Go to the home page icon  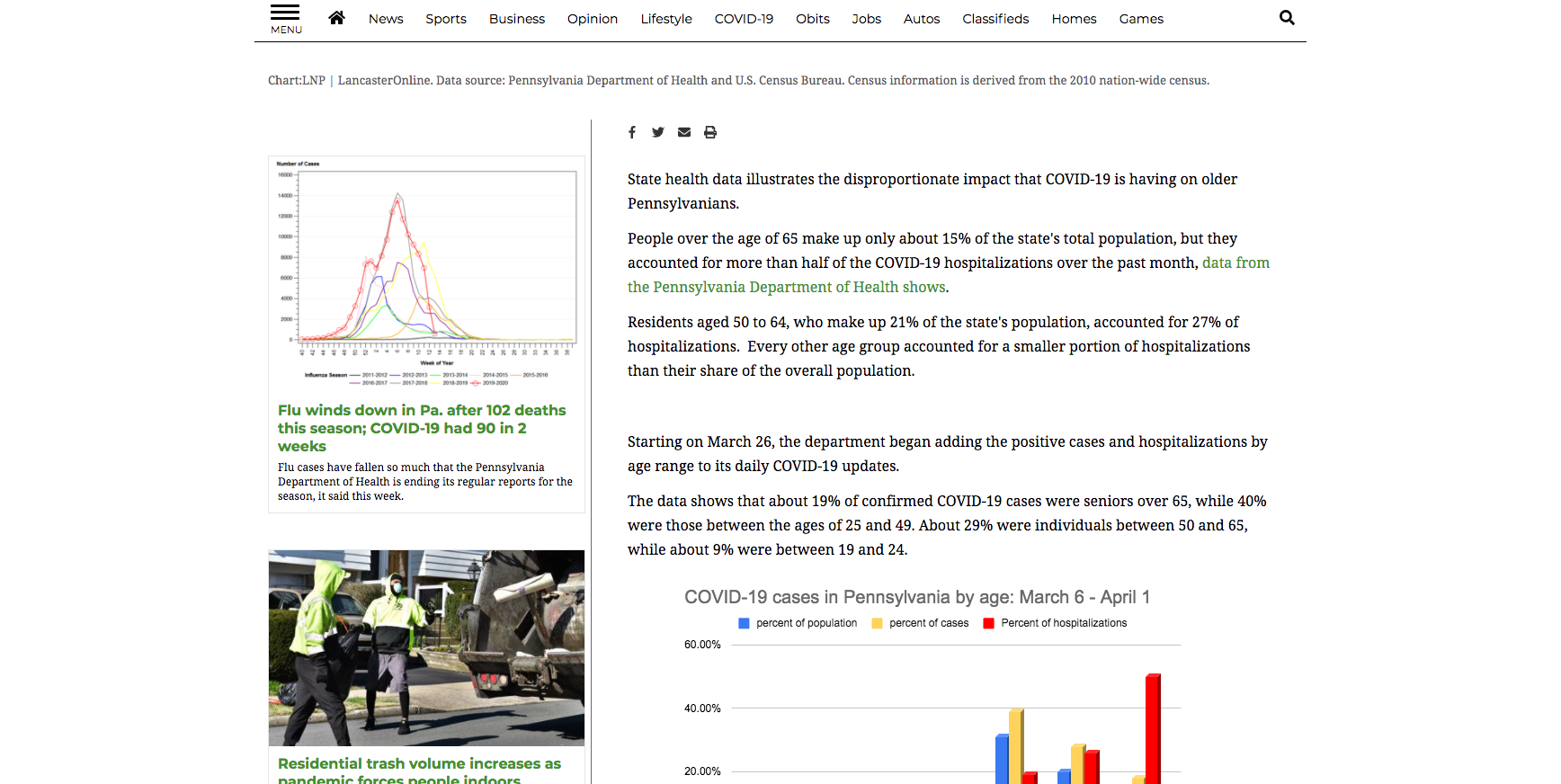pos(336,18)
